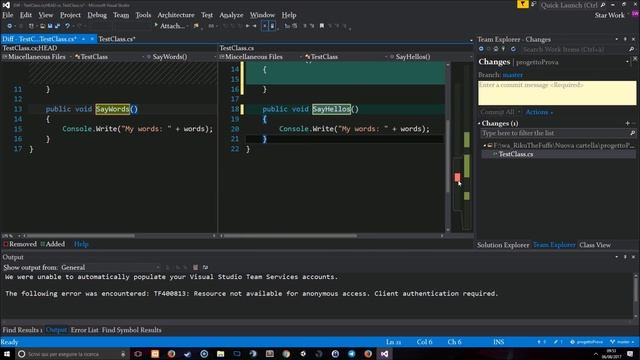The image size is (640, 360).
Task: Click the Navigate Backward toolbar icon
Action: 9,26
